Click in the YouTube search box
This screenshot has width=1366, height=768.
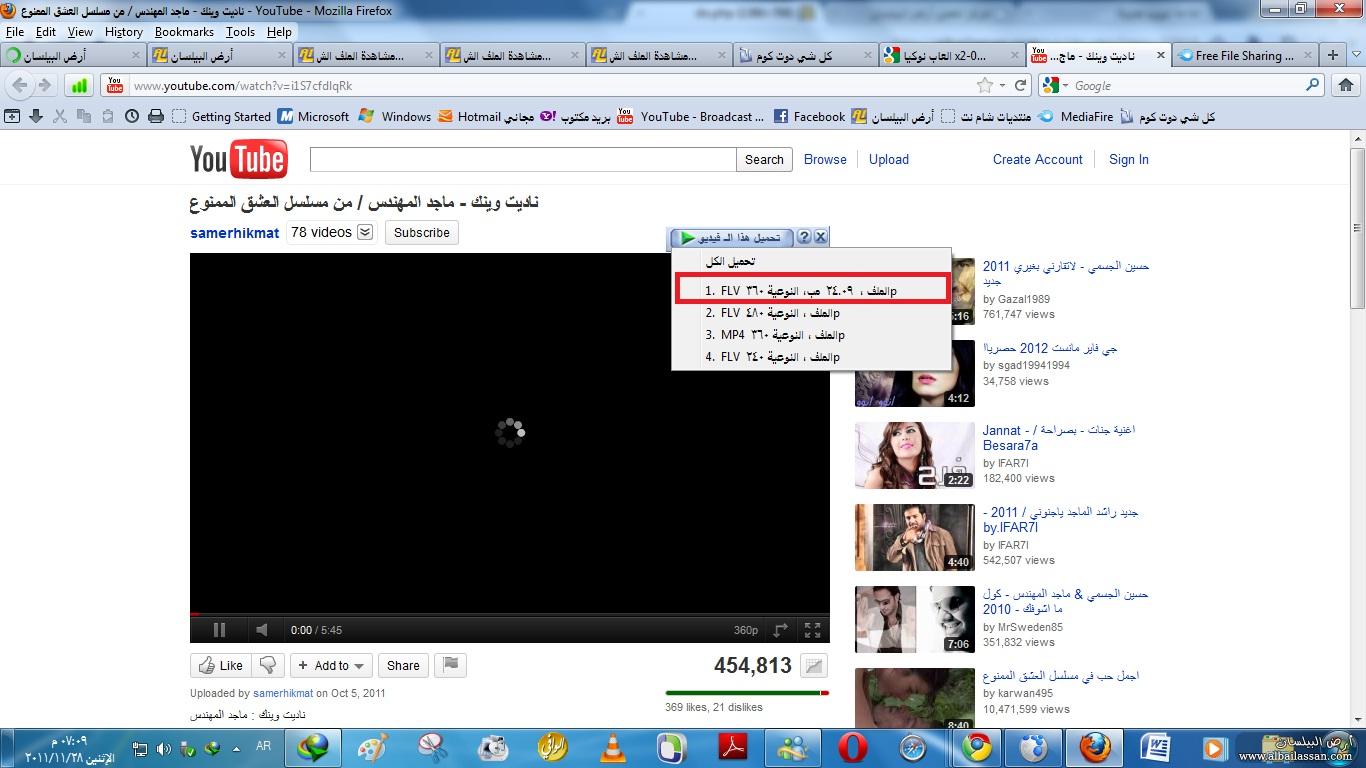click(522, 159)
